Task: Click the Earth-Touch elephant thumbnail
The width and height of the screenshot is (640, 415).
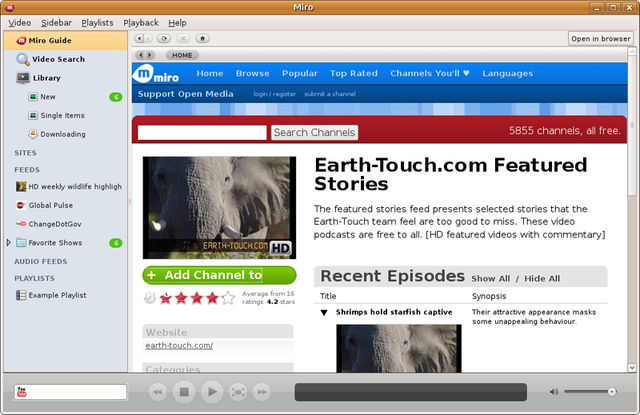Action: (x=219, y=208)
